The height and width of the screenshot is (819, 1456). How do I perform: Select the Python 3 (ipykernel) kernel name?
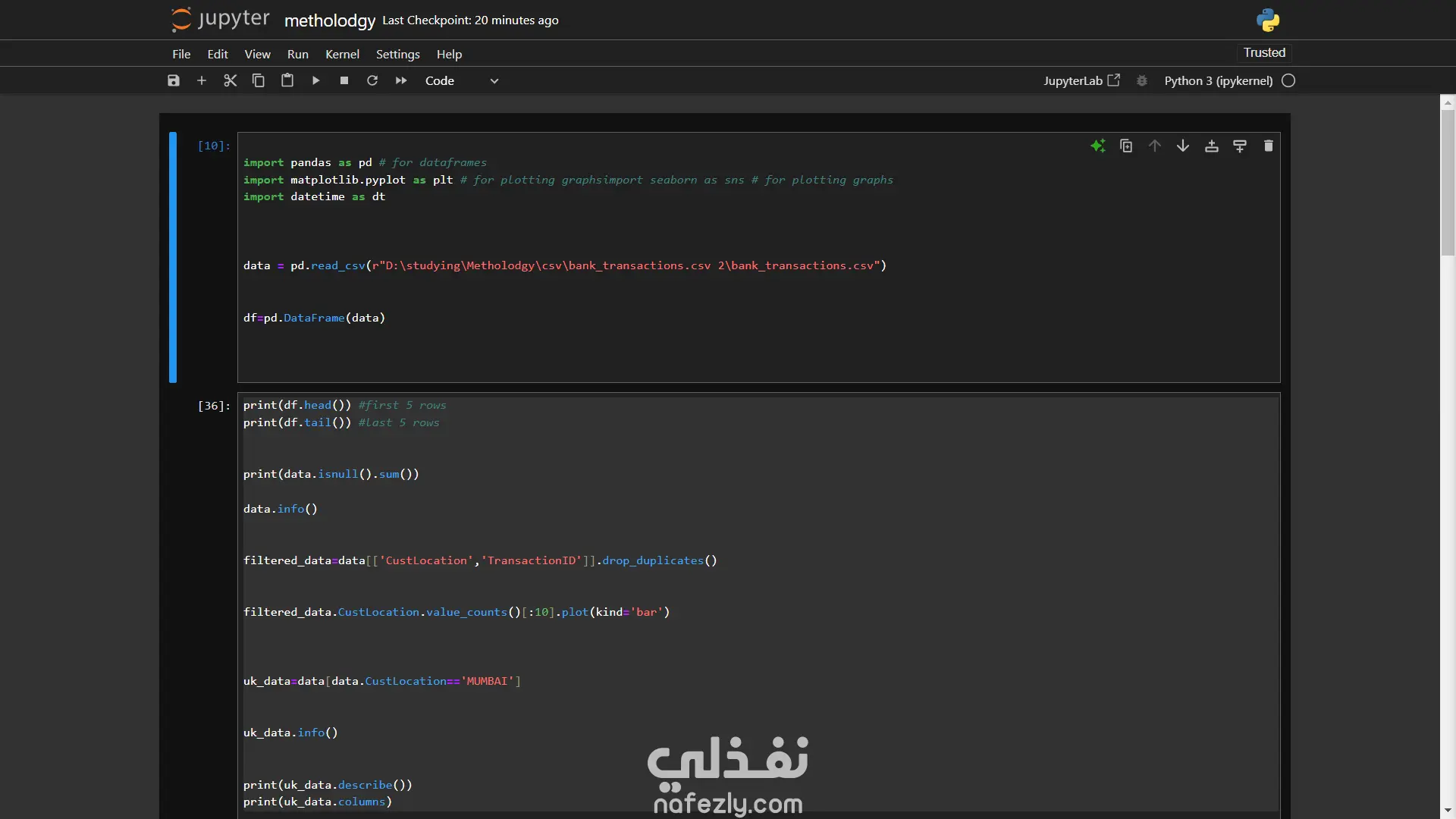1219,80
